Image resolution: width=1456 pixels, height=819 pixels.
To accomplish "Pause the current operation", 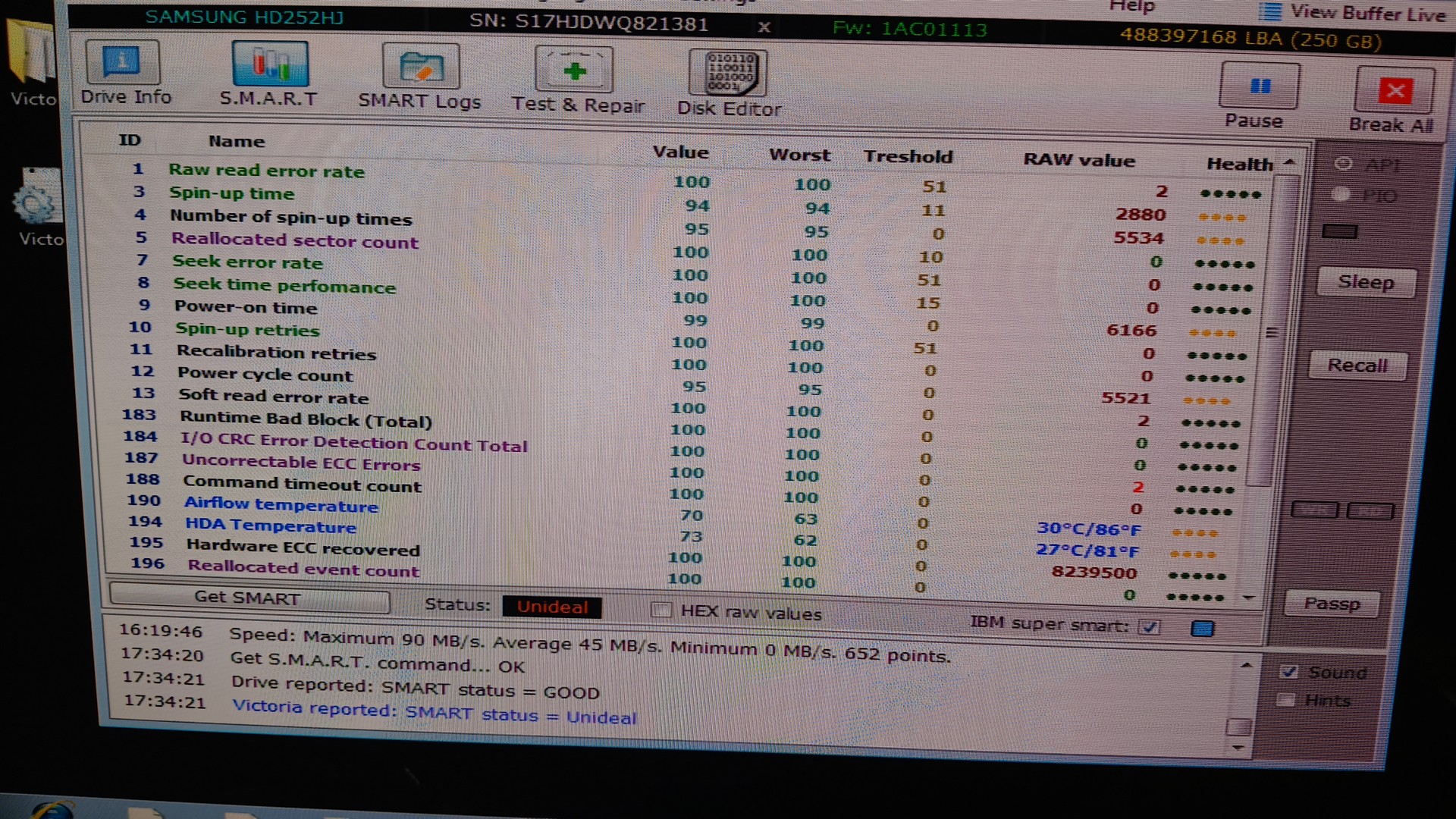I will click(1257, 96).
